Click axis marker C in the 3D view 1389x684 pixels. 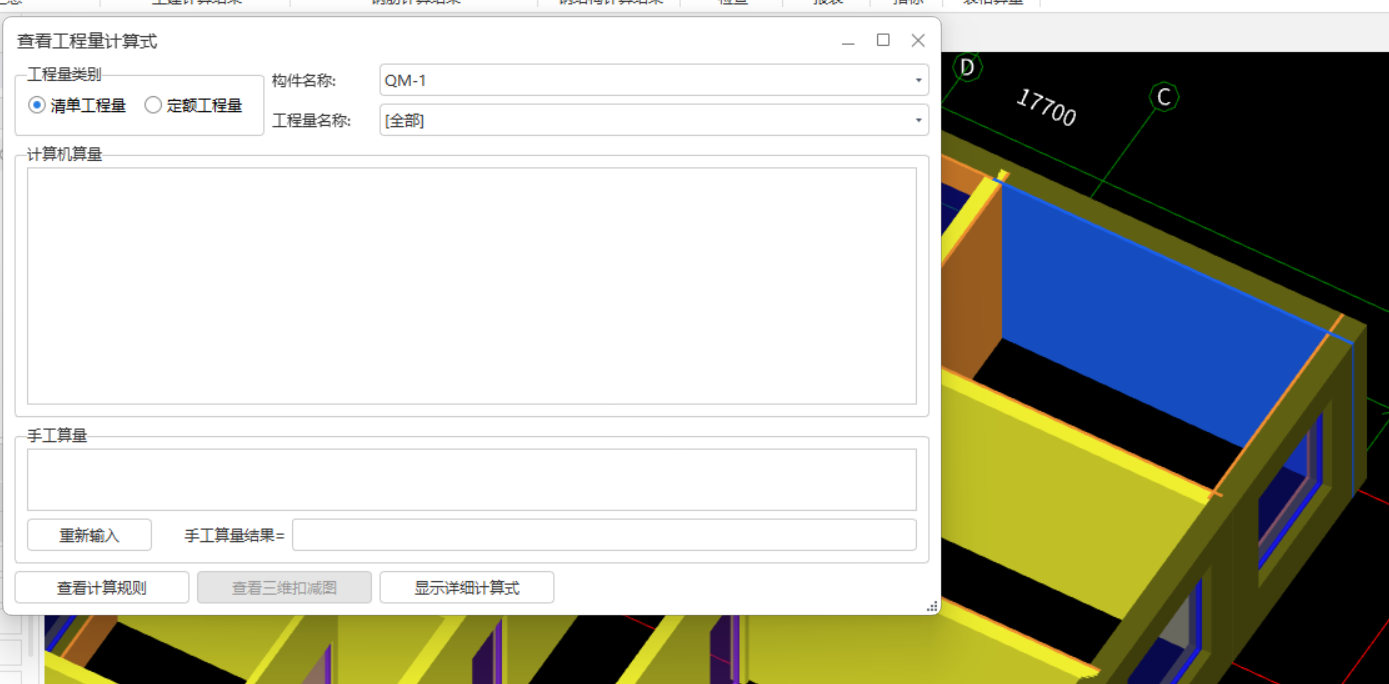coord(1163,97)
